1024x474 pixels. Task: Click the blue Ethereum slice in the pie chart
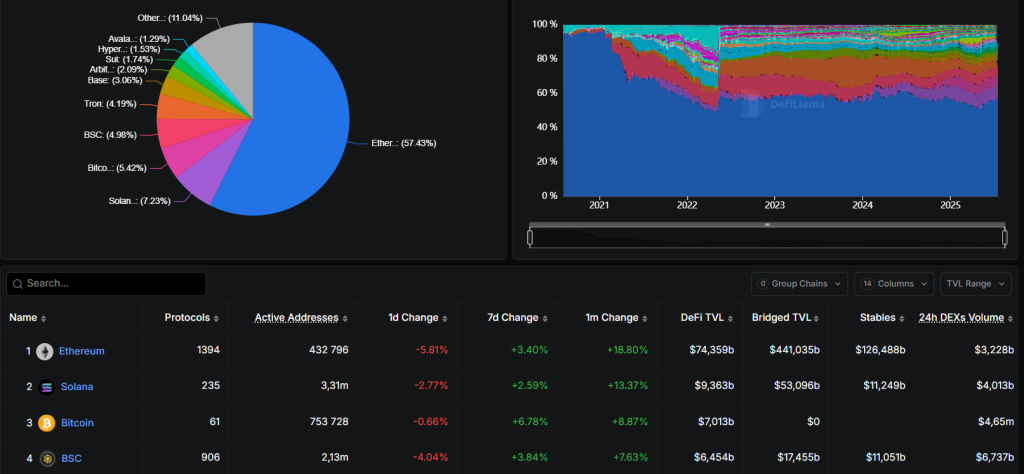click(290, 130)
